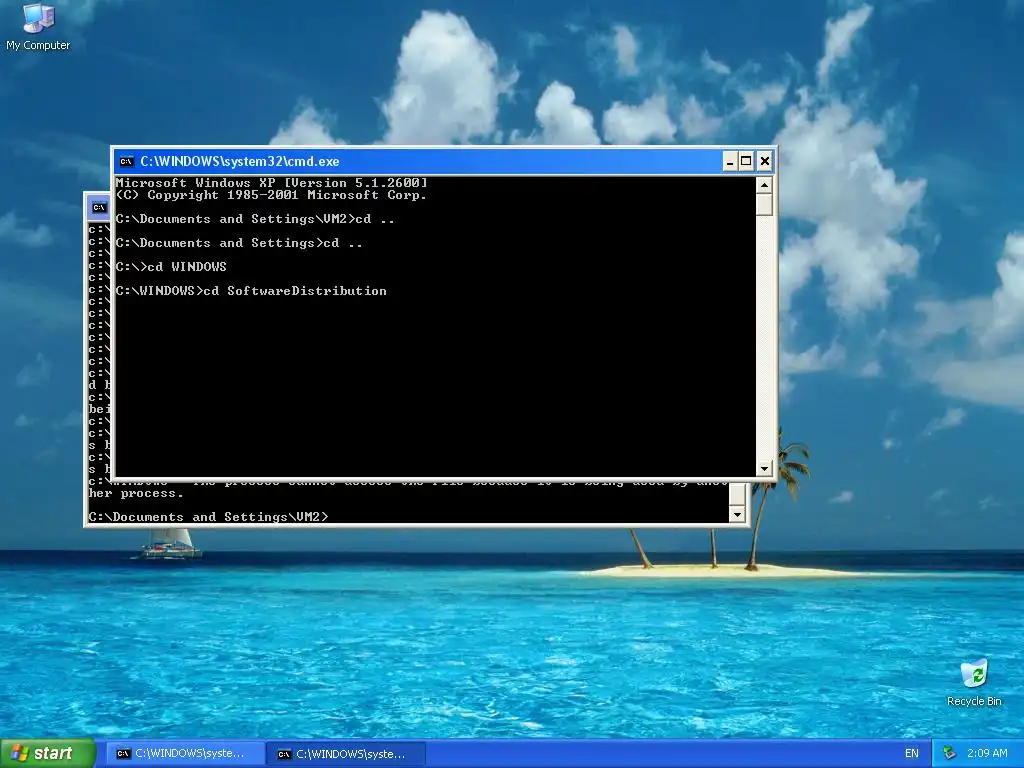1024x768 pixels.
Task: Switch to the second cmd.exe taskbar button
Action: tap(347, 754)
